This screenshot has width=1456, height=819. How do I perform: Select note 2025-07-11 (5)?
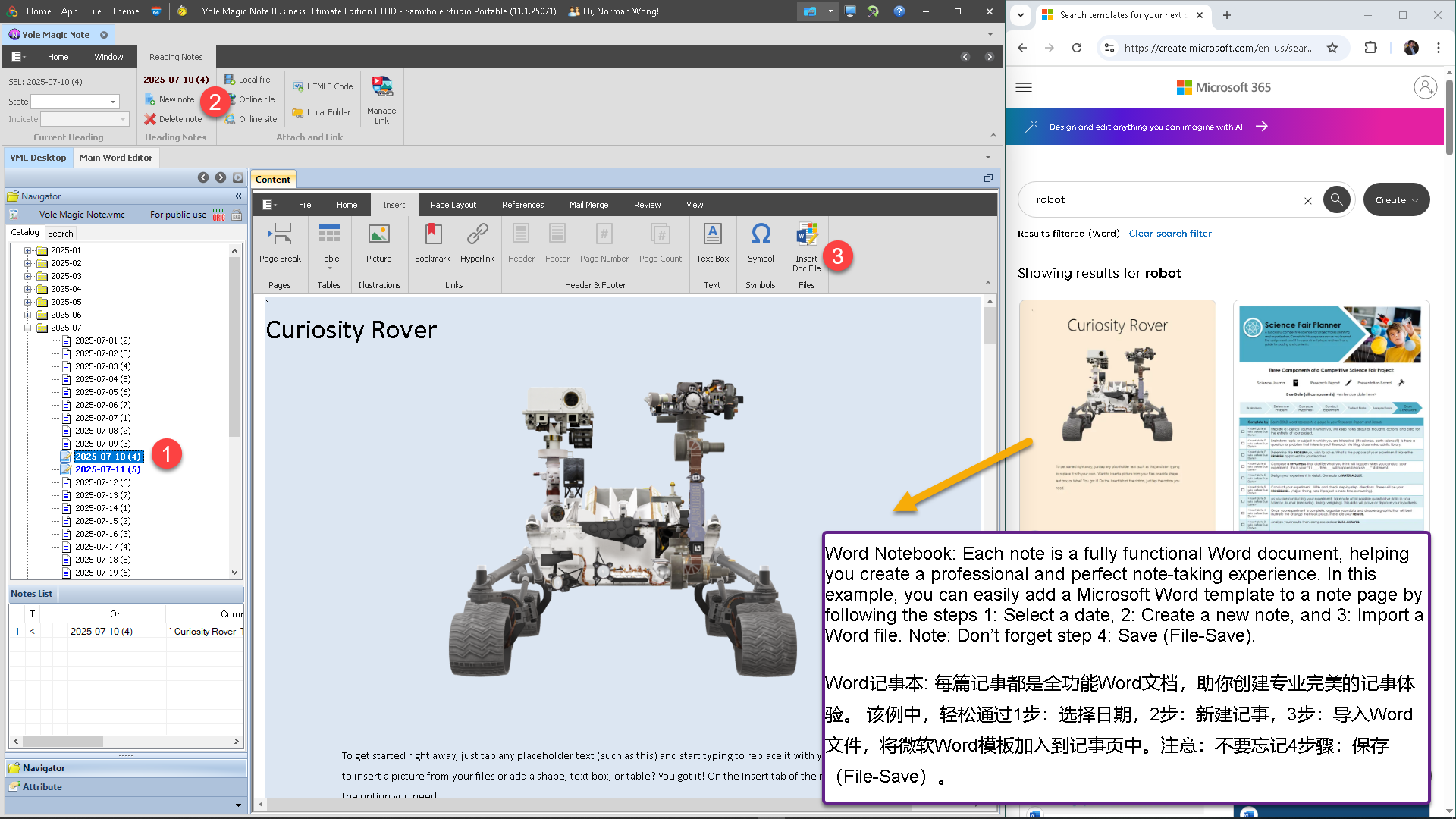(x=108, y=469)
